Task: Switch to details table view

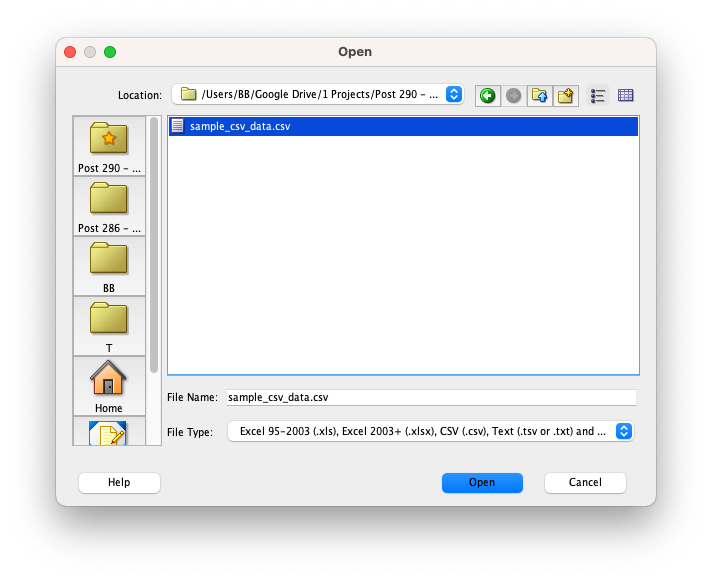Action: [626, 95]
